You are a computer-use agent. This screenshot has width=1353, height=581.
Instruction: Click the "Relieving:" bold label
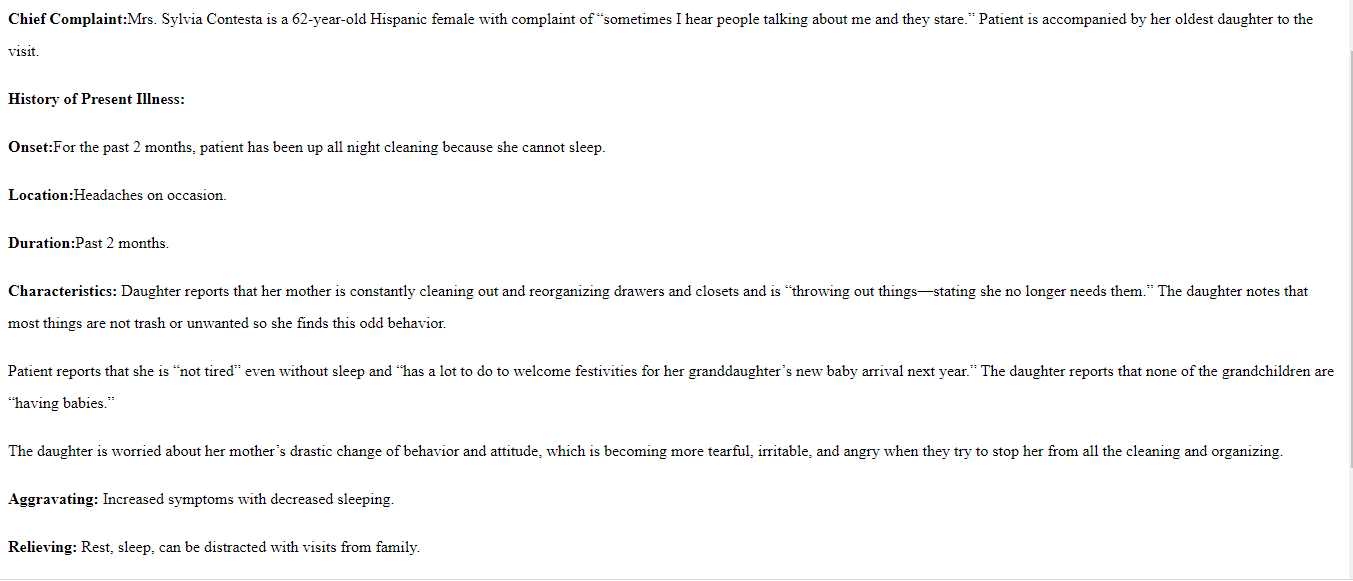click(42, 547)
